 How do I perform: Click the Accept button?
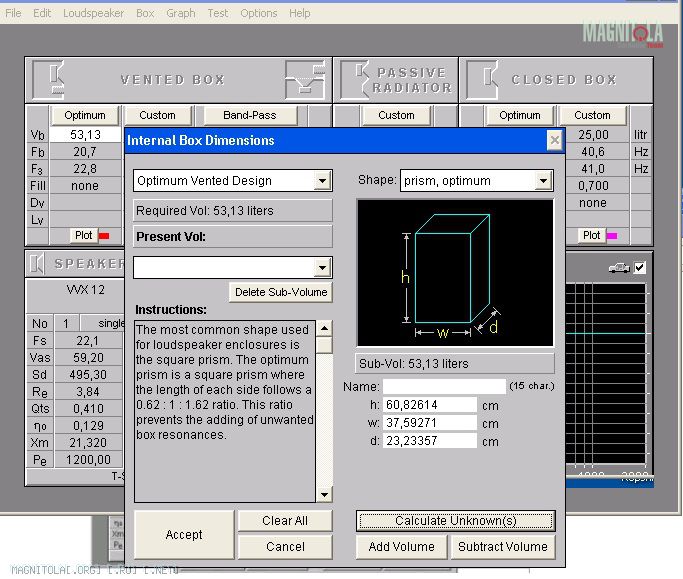tap(184, 535)
